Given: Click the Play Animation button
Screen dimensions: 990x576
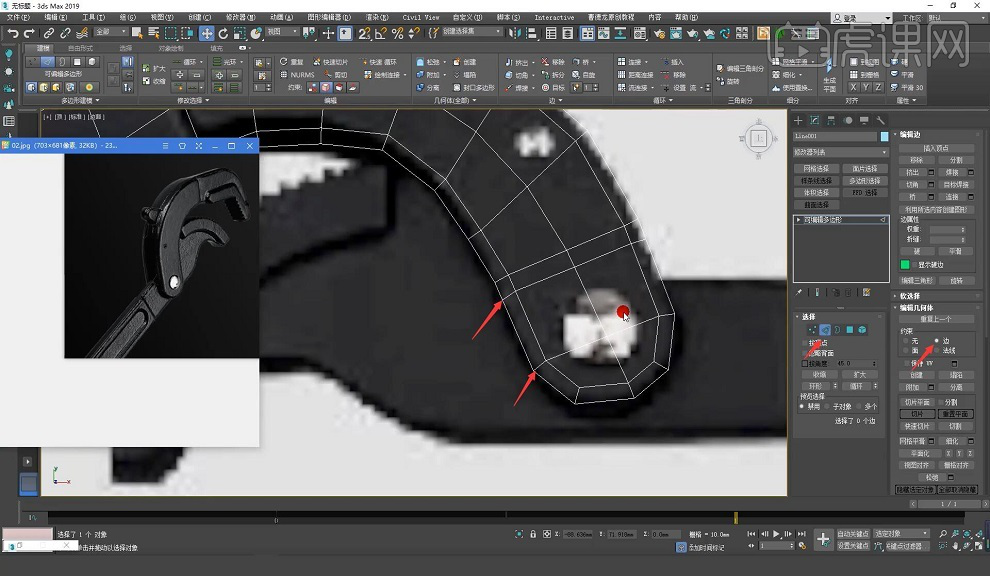Looking at the screenshot, I should coord(776,534).
